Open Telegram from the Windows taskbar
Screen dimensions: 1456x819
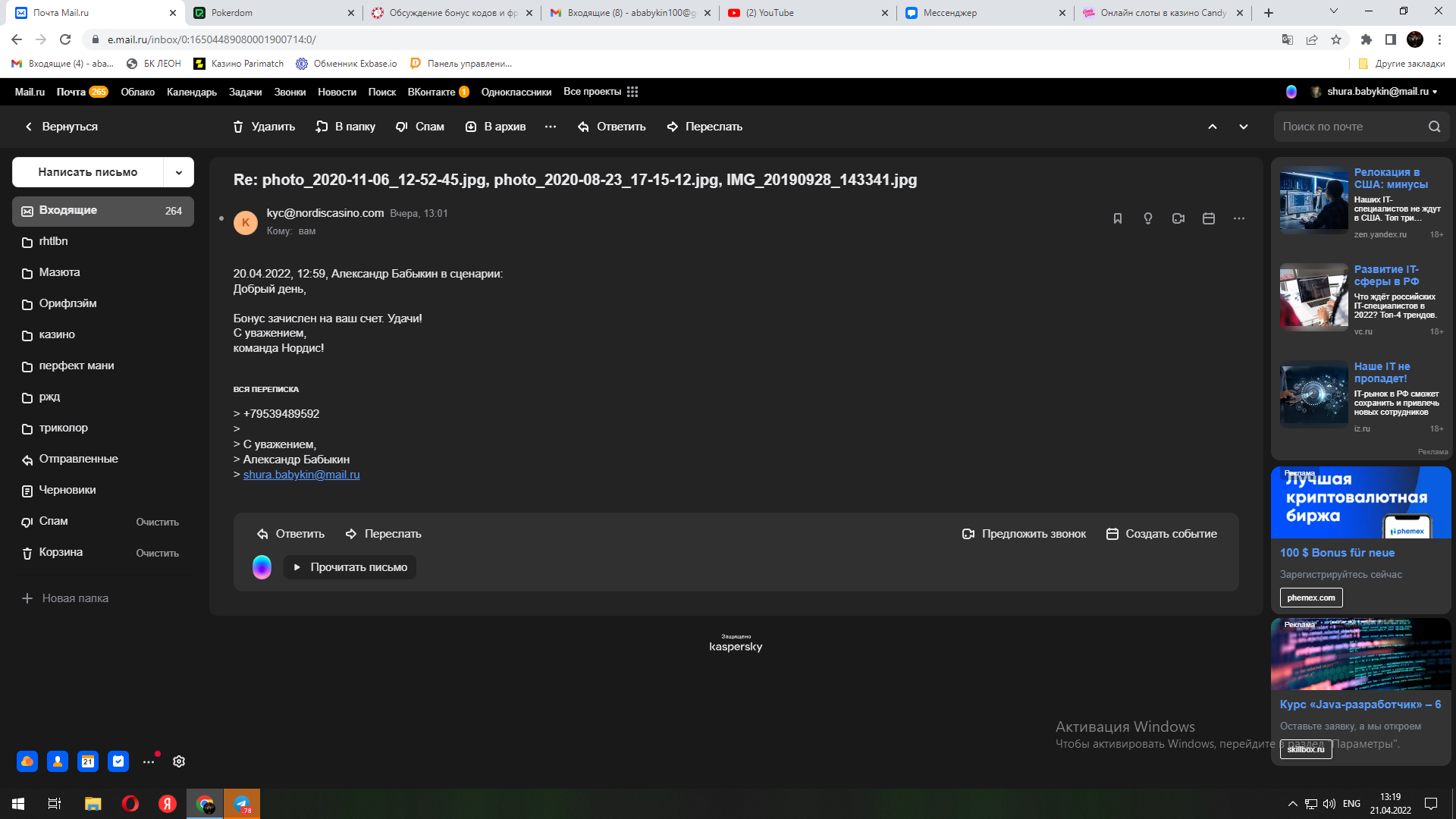242,804
